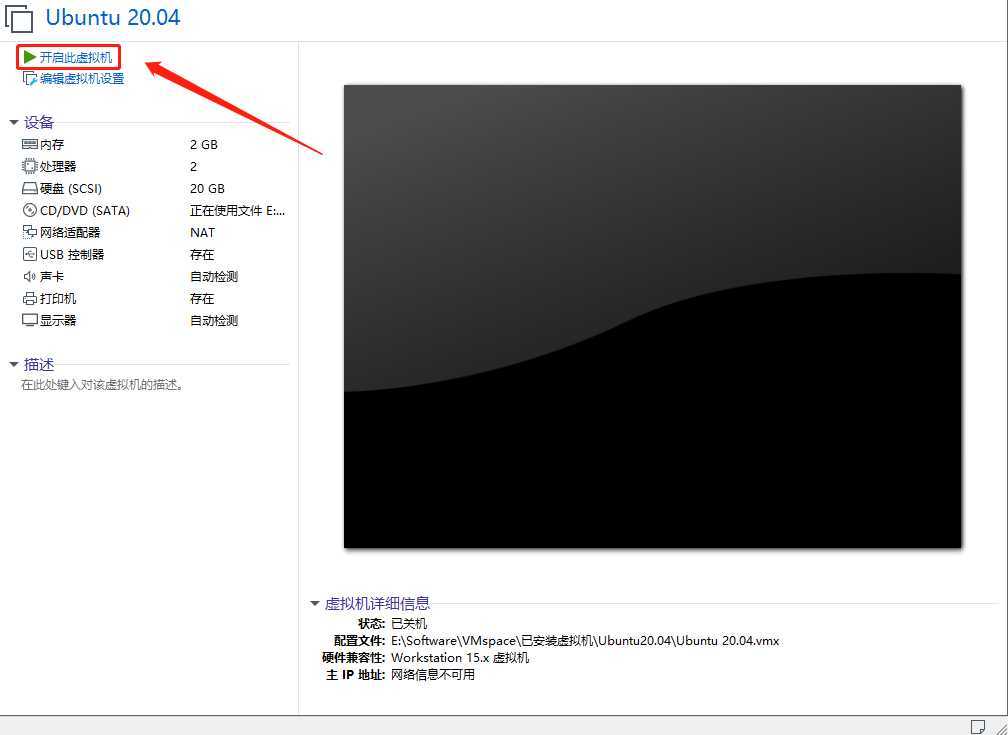The image size is (1008, 735).
Task: Collapse the 描述 section
Action: pos(14,365)
